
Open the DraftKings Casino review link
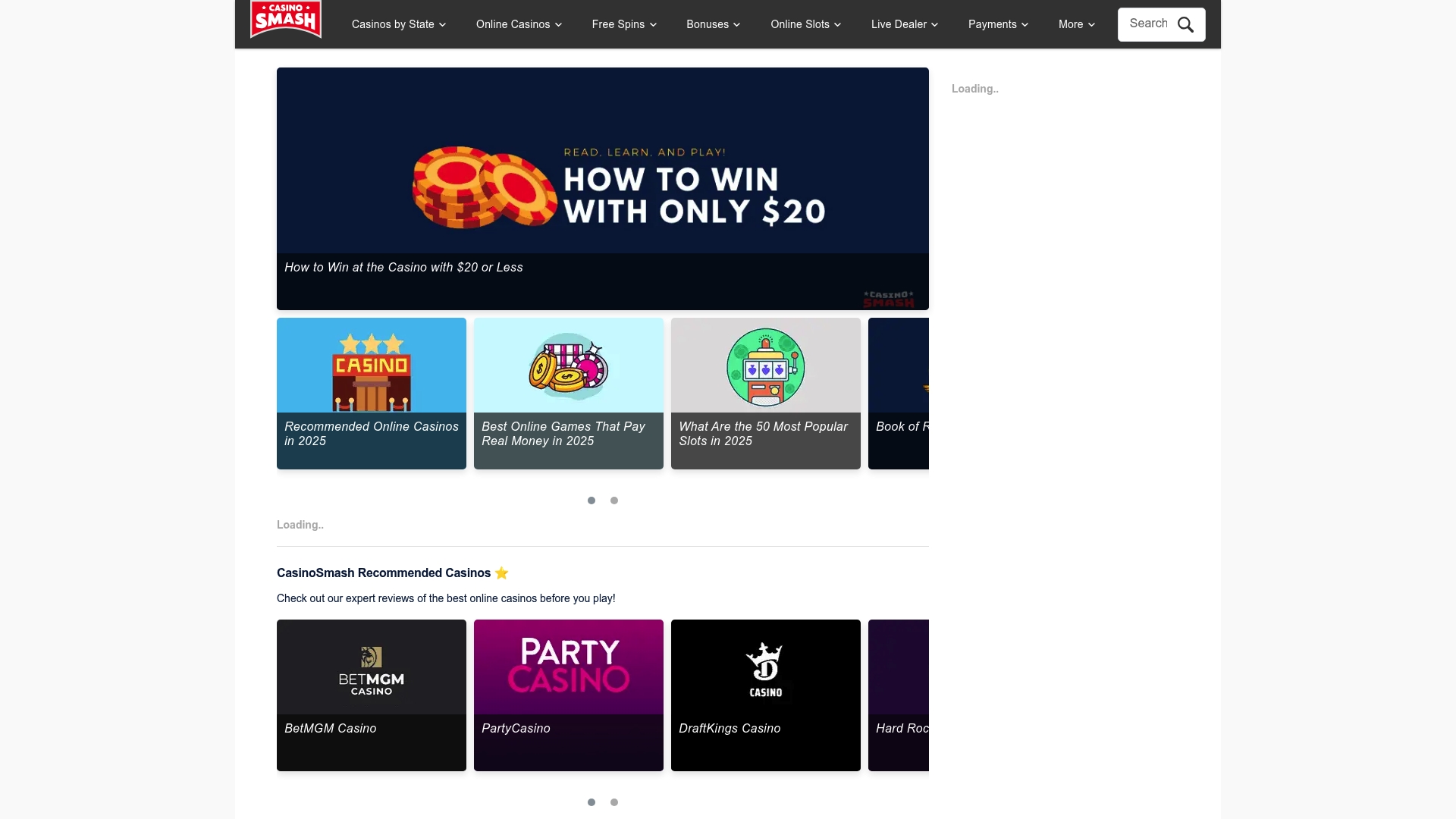pos(730,728)
